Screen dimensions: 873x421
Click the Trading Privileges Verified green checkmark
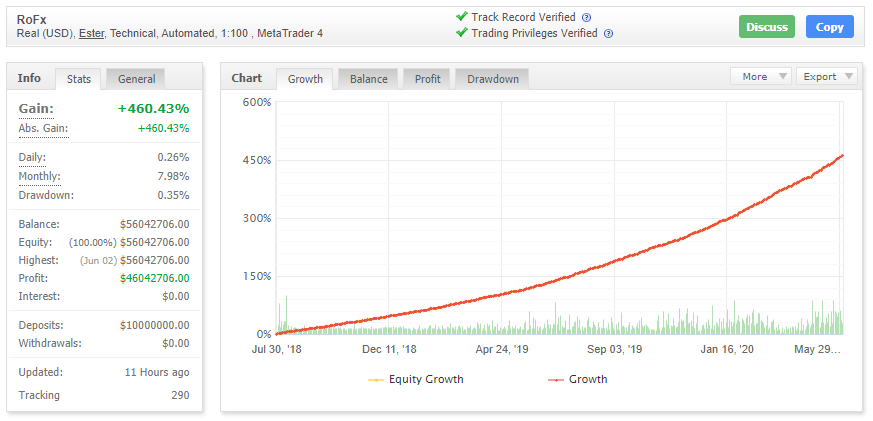pos(462,32)
